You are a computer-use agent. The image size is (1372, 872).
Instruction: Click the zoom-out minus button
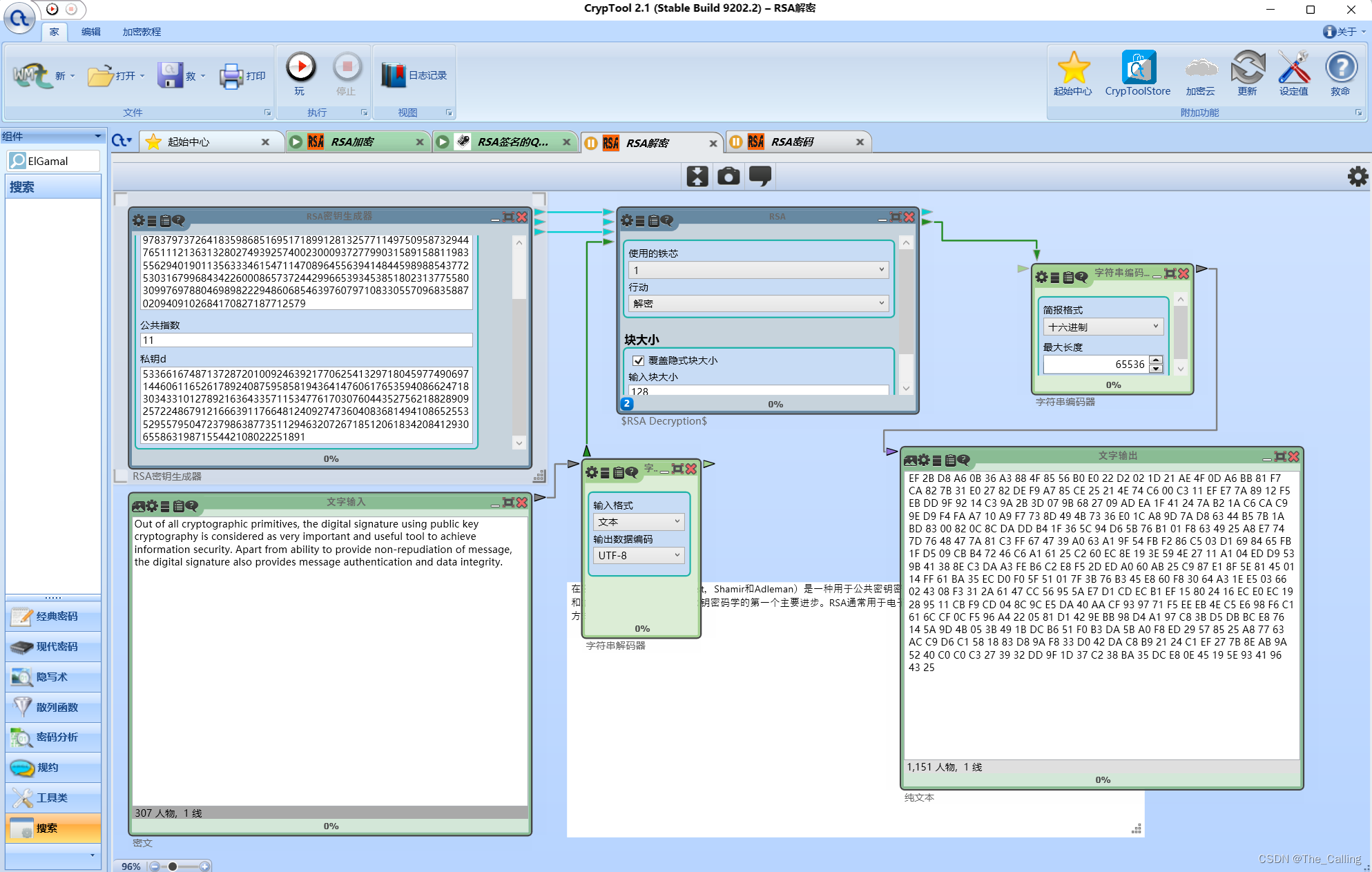(155, 866)
